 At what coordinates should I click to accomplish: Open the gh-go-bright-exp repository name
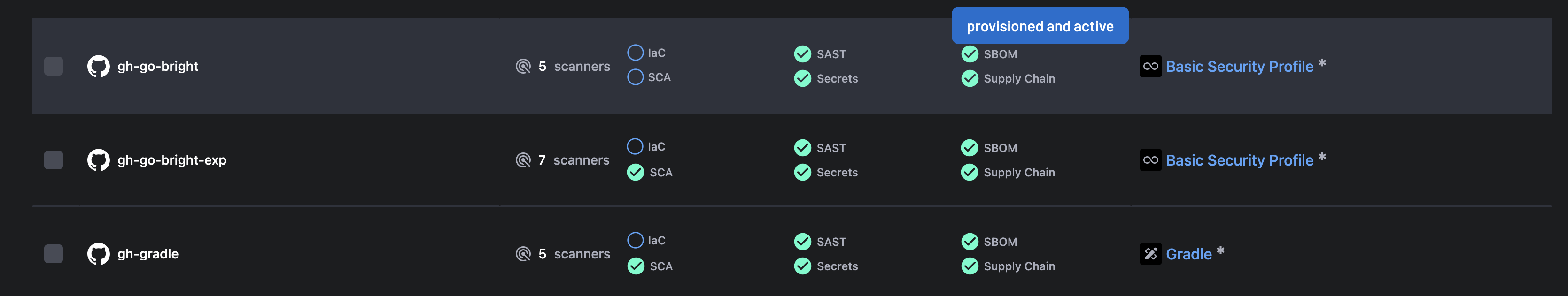[x=171, y=160]
